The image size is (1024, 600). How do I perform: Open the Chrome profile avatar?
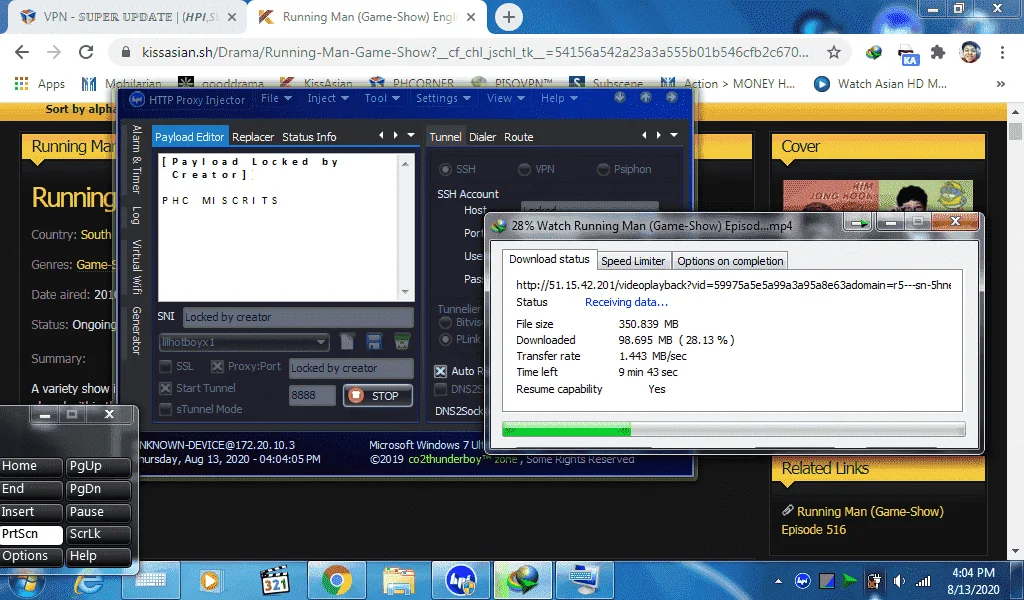[970, 52]
